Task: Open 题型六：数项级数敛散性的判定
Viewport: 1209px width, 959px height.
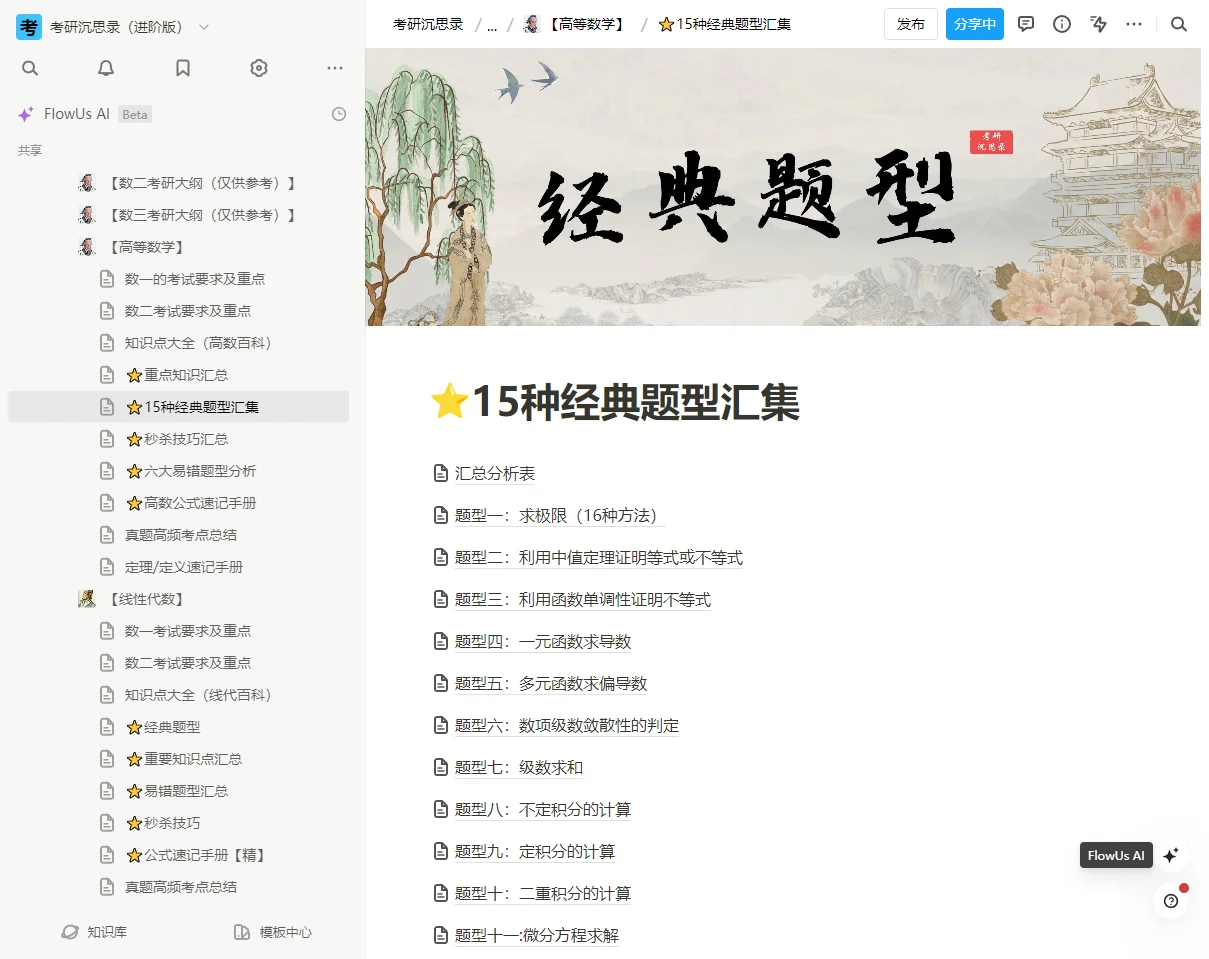Action: [x=567, y=725]
